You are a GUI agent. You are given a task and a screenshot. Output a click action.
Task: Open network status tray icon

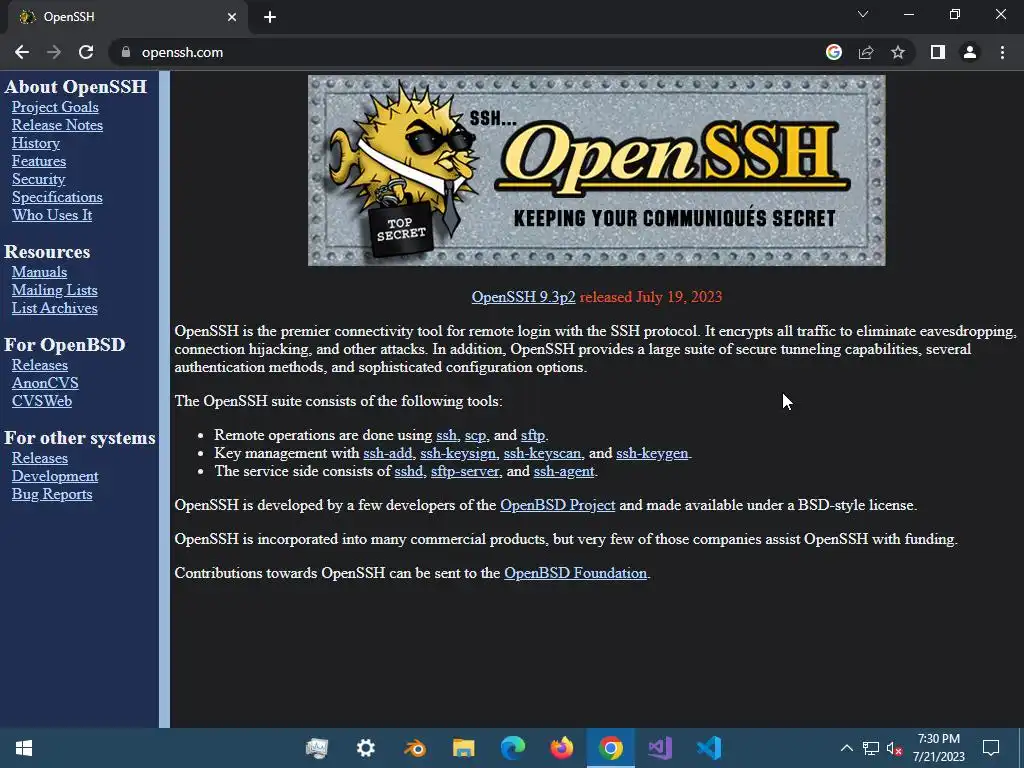point(871,748)
